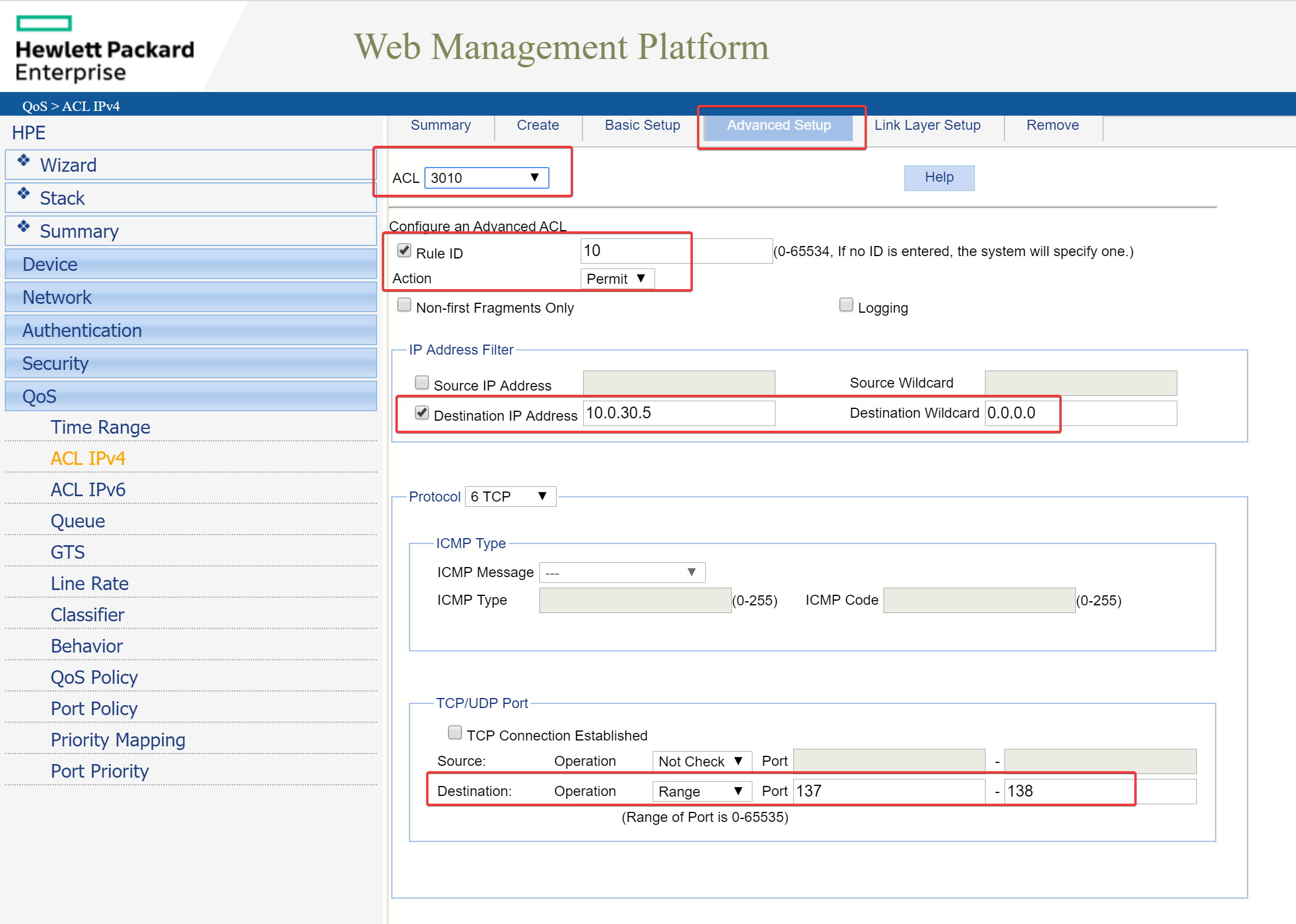Open the Time Range page
Screen dimensions: 1296x924
100,427
